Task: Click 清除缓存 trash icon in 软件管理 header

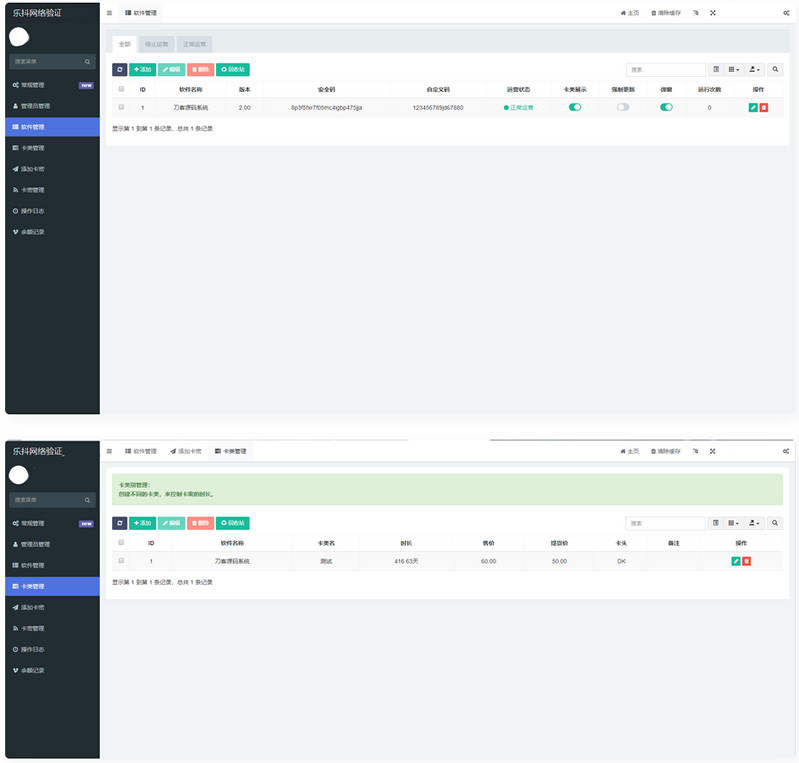Action: (653, 13)
